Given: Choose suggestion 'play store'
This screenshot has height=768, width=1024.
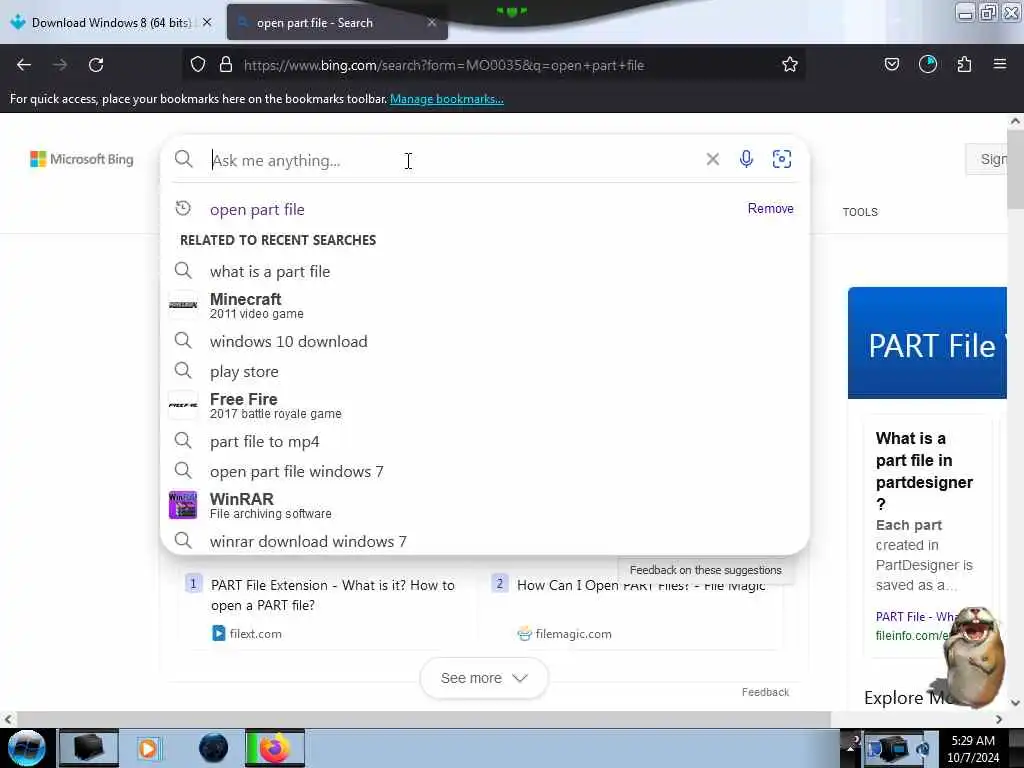Looking at the screenshot, I should pyautogui.click(x=485, y=371).
